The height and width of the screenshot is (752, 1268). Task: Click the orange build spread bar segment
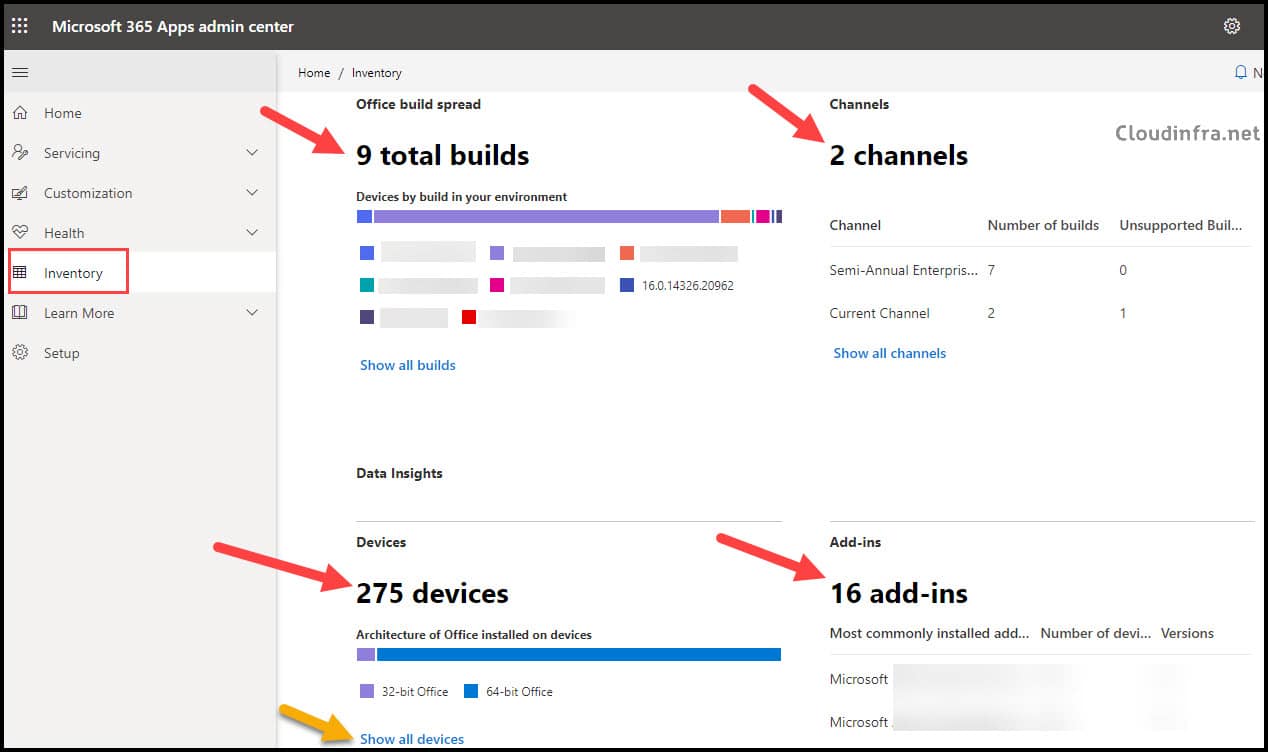[735, 216]
